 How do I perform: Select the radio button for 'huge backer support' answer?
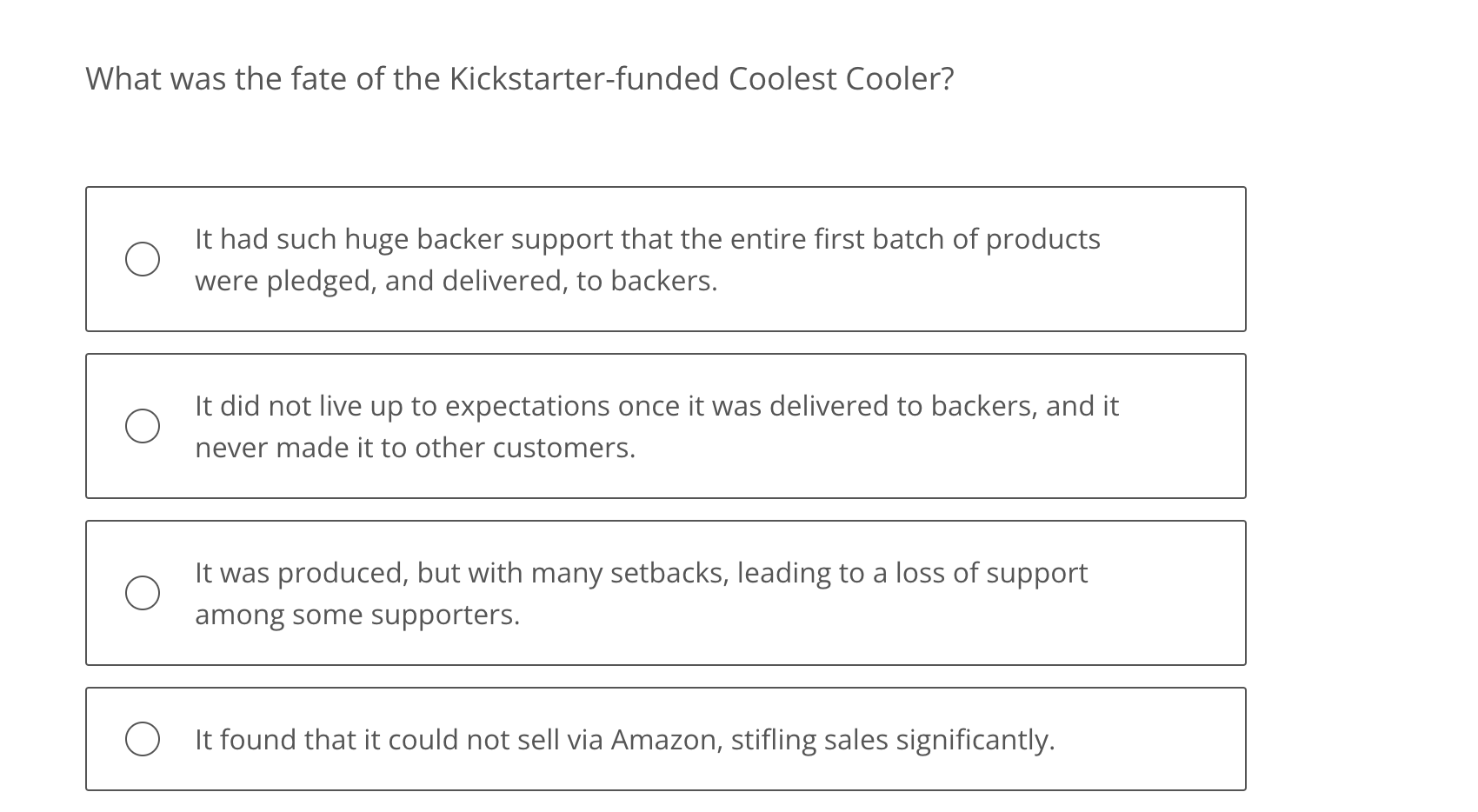(142, 259)
